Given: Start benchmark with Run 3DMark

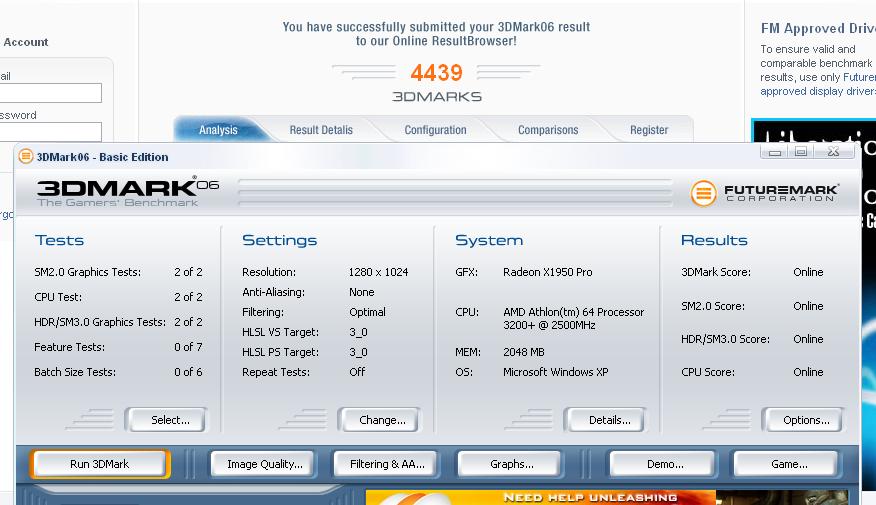Looking at the screenshot, I should point(99,464).
